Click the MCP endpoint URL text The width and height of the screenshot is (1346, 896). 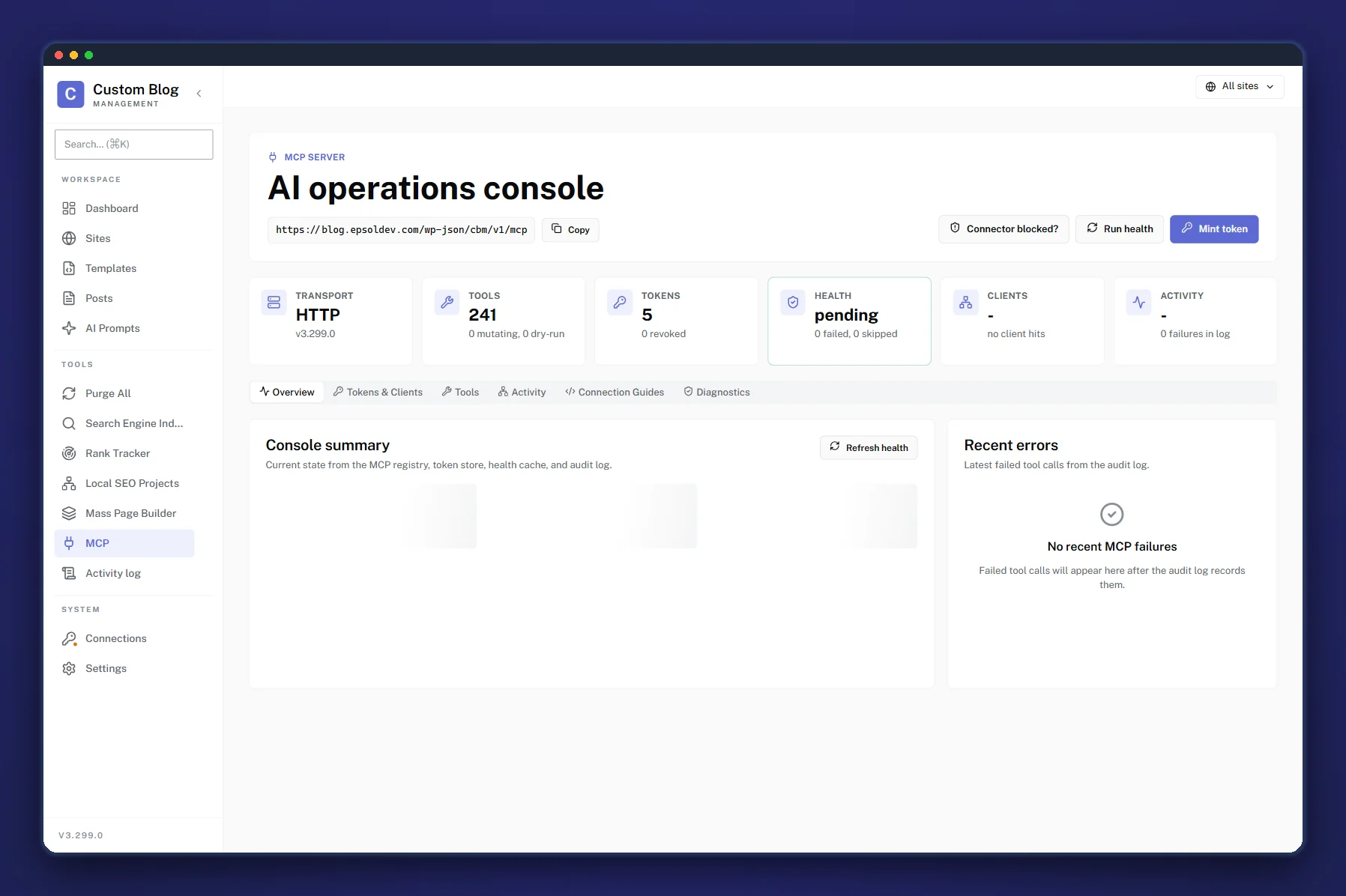401,229
